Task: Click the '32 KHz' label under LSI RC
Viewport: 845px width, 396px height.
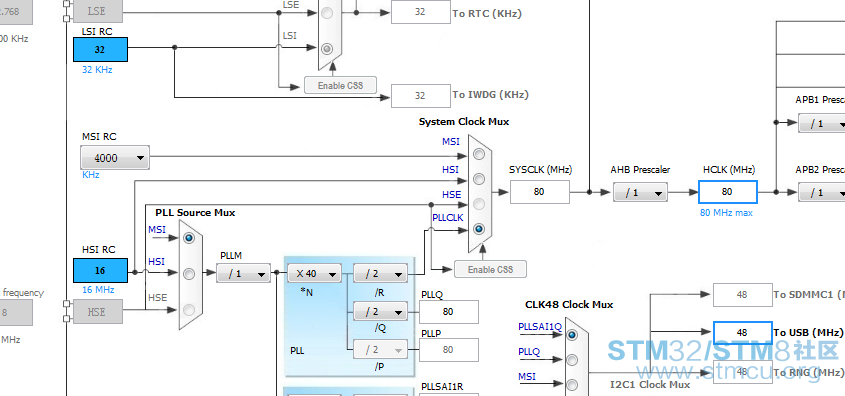Action: [x=97, y=70]
